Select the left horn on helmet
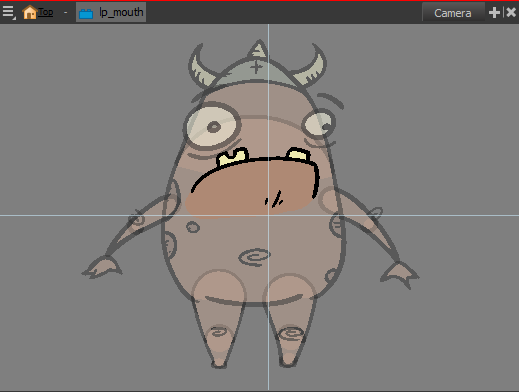The height and width of the screenshot is (392, 519). pos(201,68)
